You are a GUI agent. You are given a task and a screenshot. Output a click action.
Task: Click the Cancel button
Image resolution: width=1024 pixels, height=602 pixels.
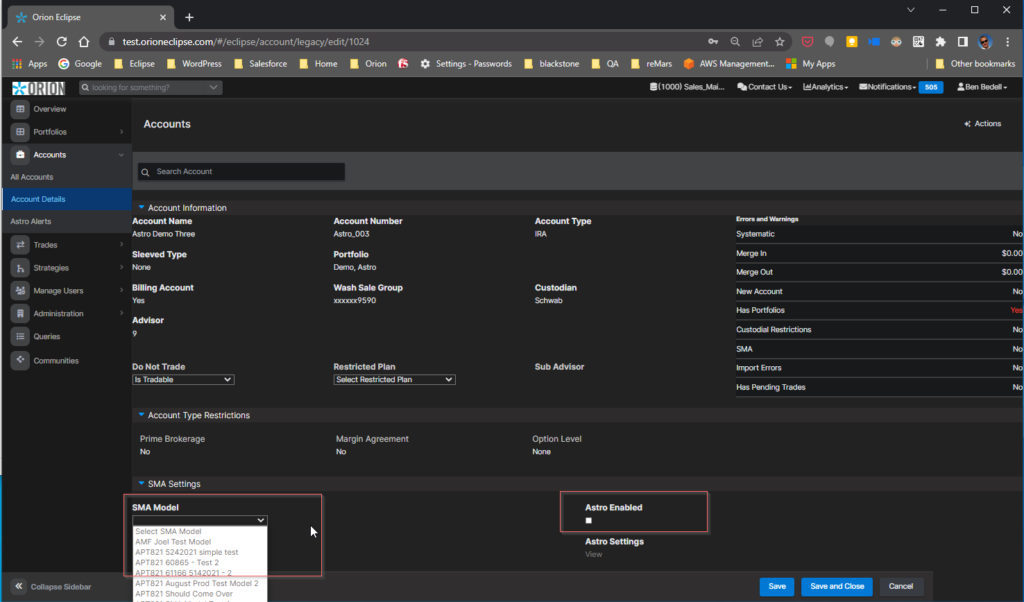point(901,586)
